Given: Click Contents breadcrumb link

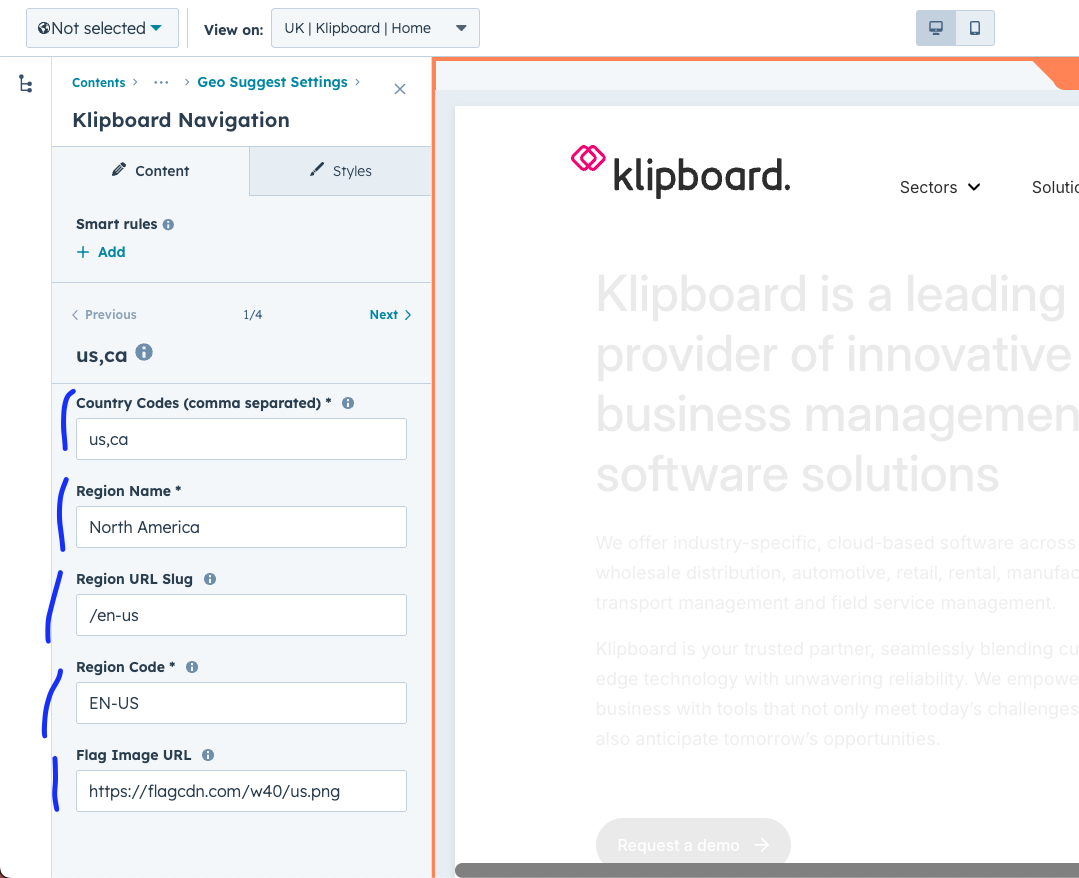Looking at the screenshot, I should click(98, 83).
